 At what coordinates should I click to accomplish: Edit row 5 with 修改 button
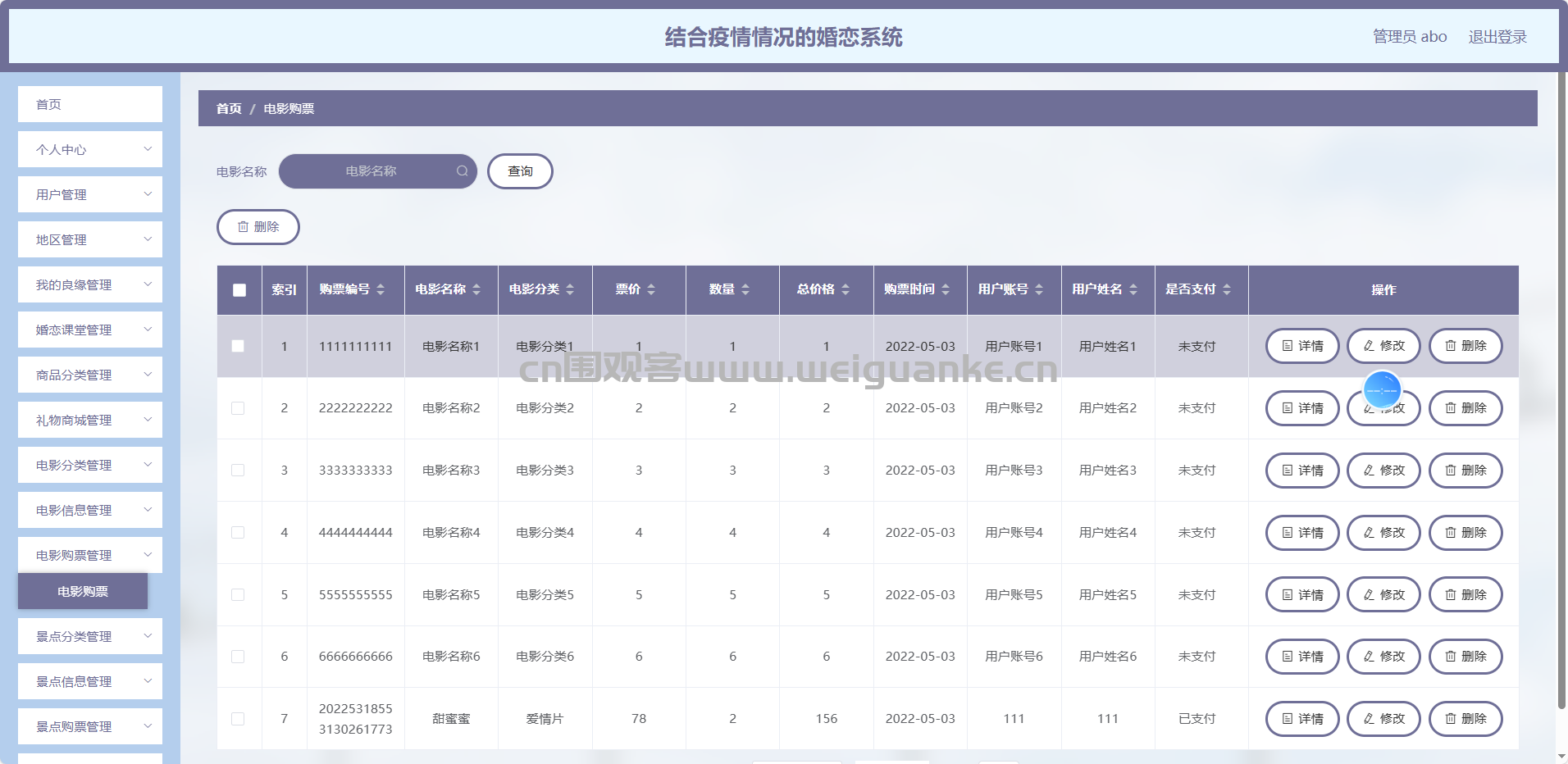coord(1383,595)
